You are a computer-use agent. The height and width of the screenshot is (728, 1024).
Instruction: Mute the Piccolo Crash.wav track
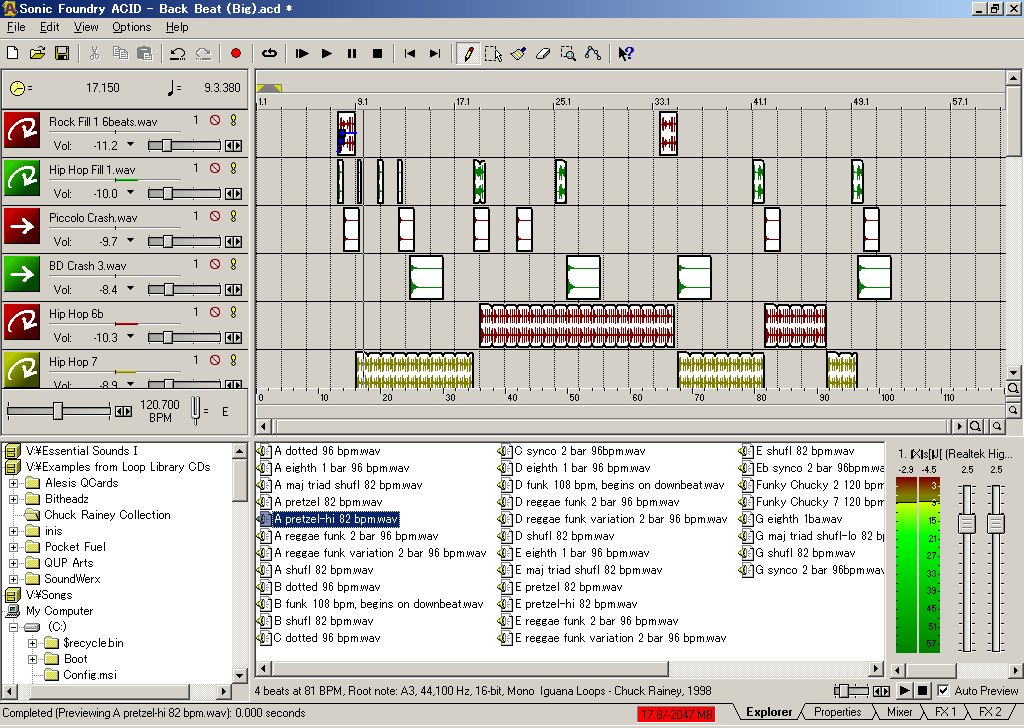(x=215, y=216)
